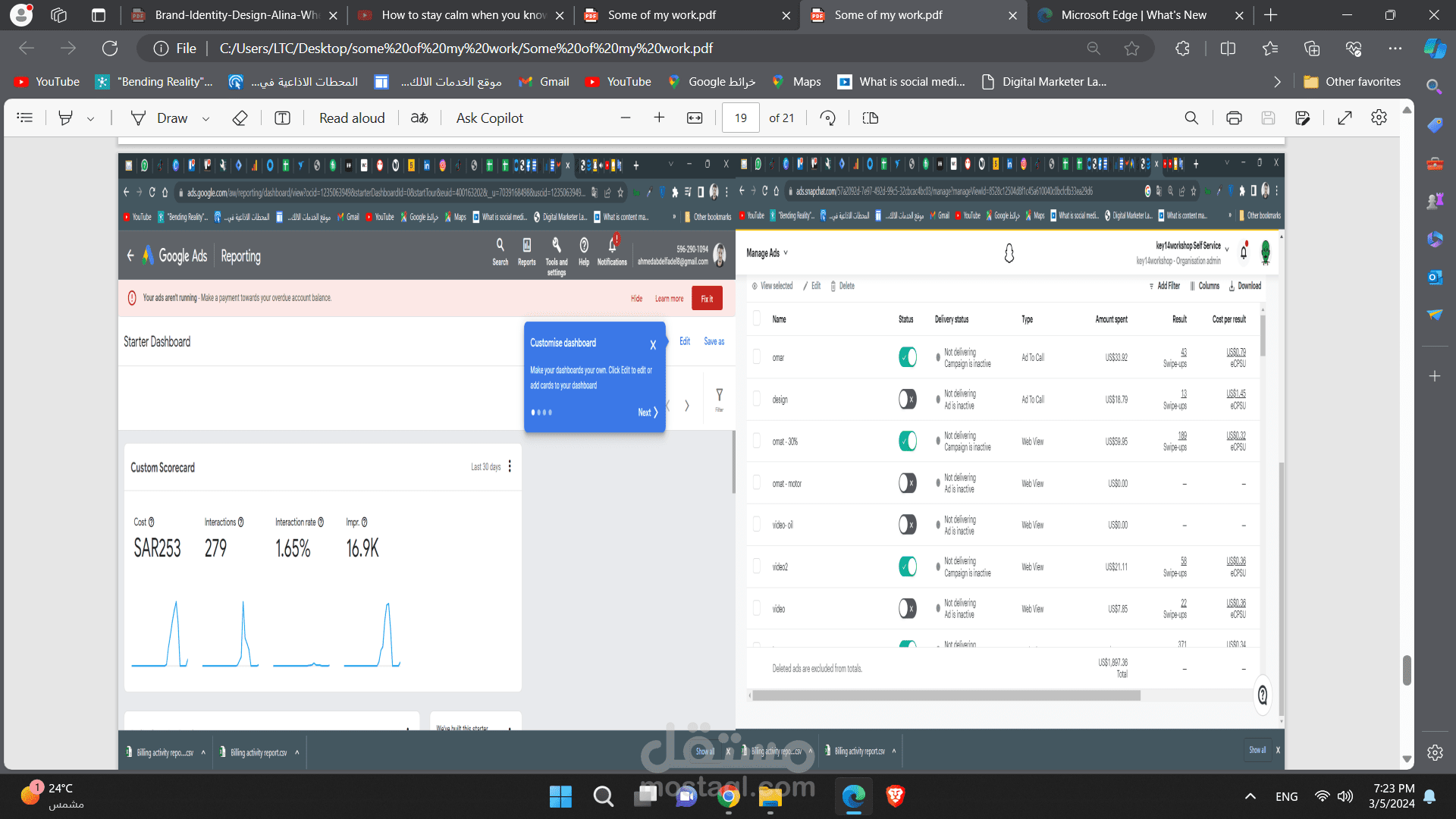Viewport: 1456px width, 819px height.
Task: Click the Ask Copilot button
Action: [x=490, y=118]
